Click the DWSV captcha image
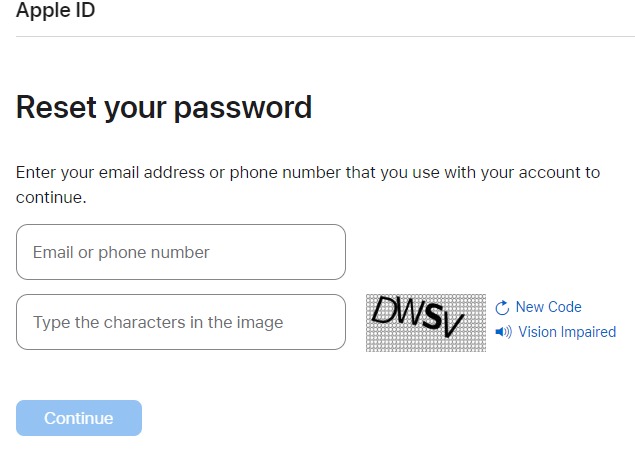The image size is (635, 453). [x=426, y=323]
